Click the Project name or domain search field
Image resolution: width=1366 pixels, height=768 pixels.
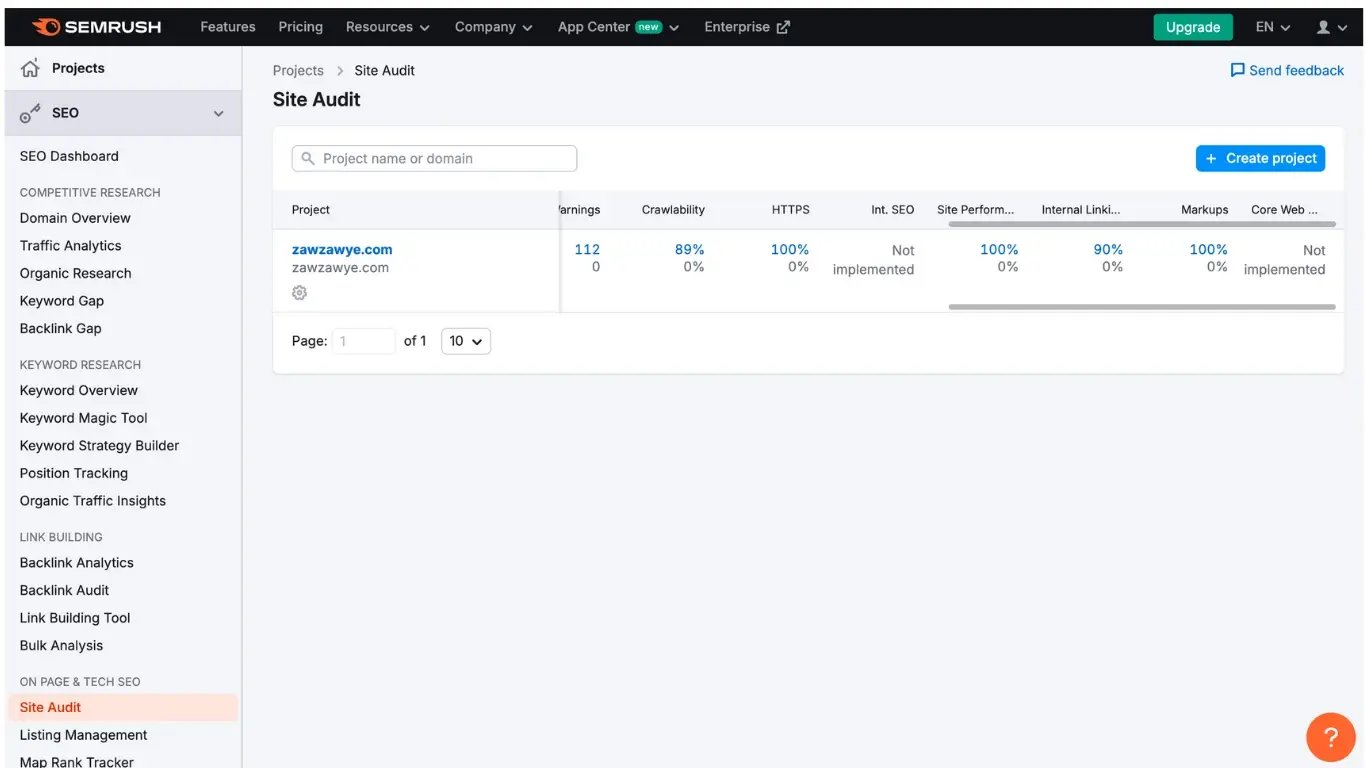click(x=434, y=158)
